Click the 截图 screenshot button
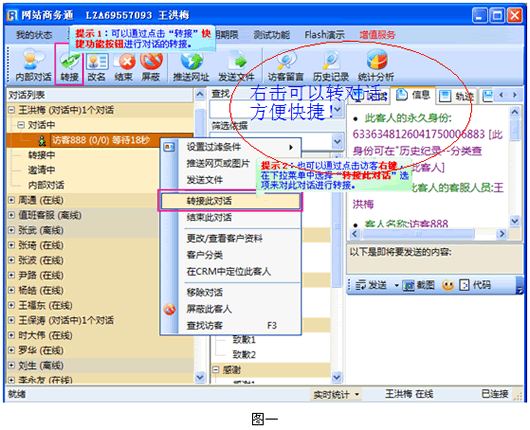 pyautogui.click(x=419, y=285)
